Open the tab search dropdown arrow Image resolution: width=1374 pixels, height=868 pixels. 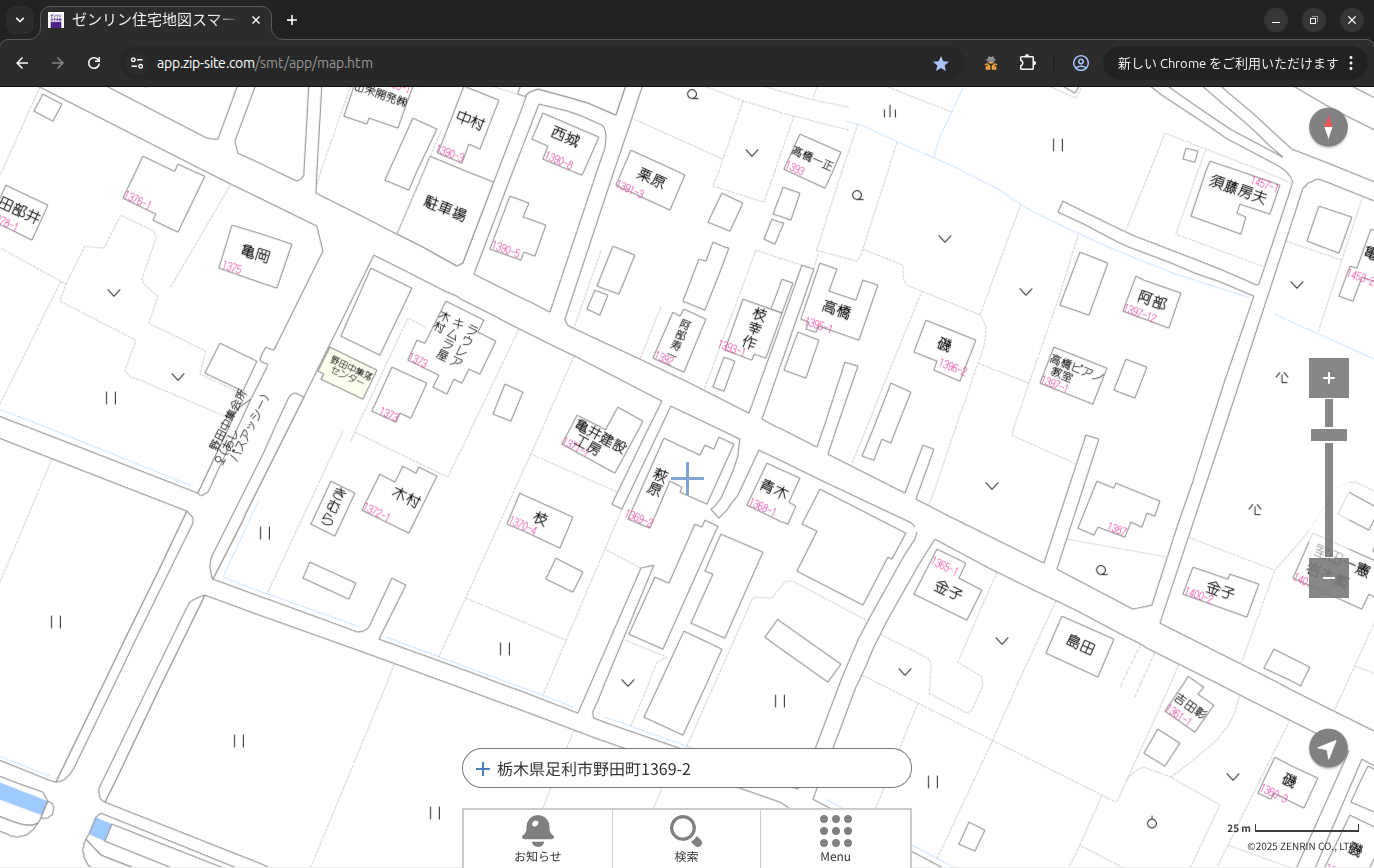click(x=19, y=20)
